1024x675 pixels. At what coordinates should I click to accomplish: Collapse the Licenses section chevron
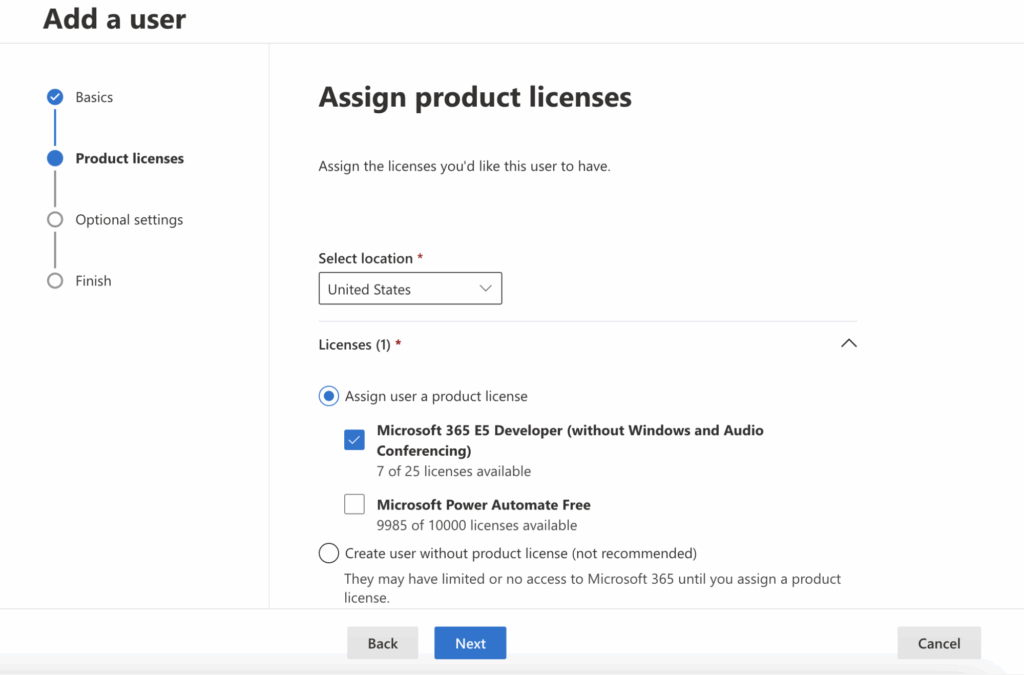coord(849,343)
